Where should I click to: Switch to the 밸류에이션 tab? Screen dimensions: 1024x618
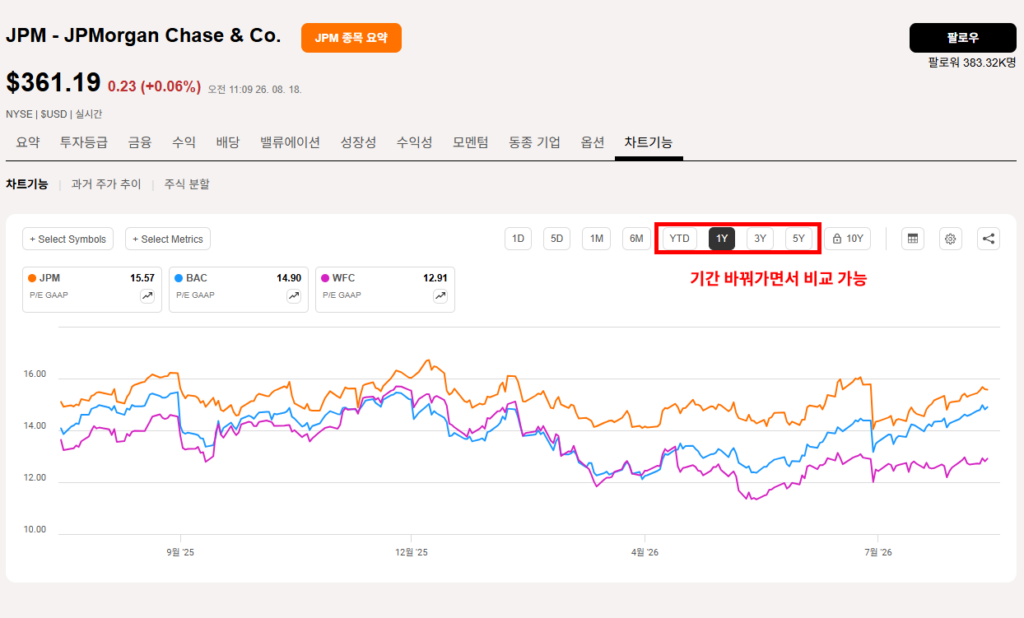[x=290, y=142]
